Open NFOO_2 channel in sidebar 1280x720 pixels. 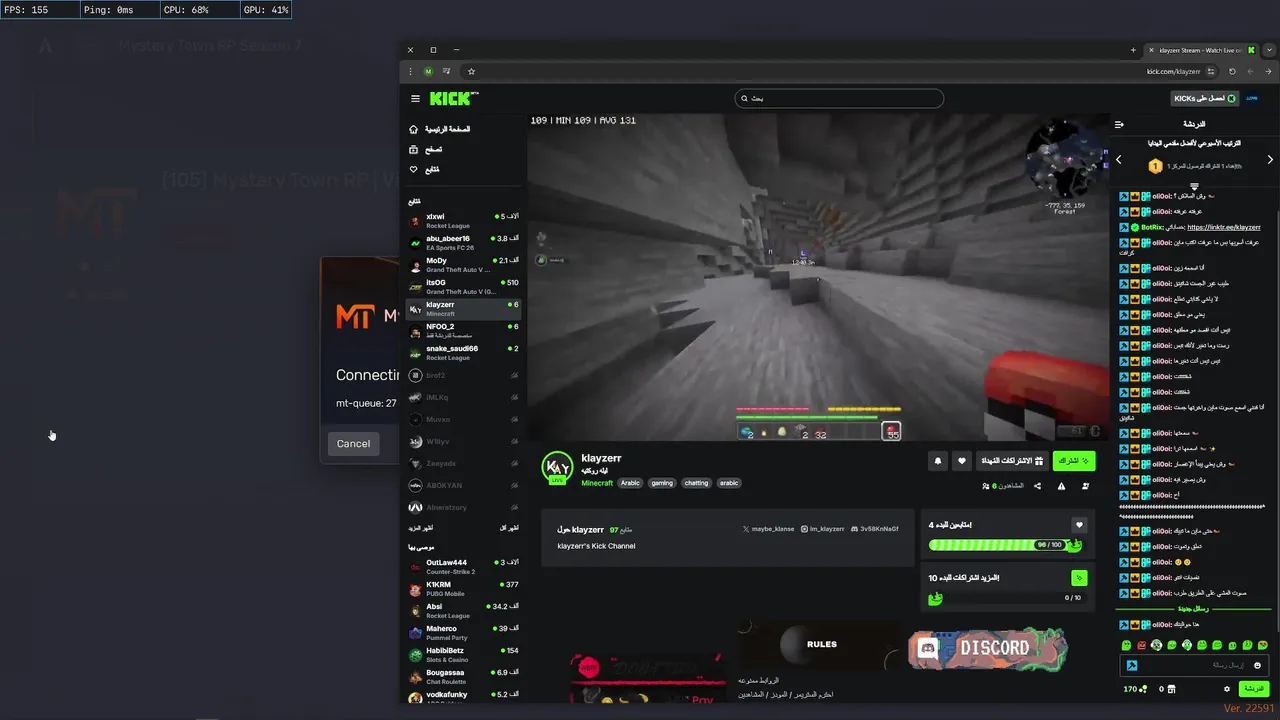(464, 331)
